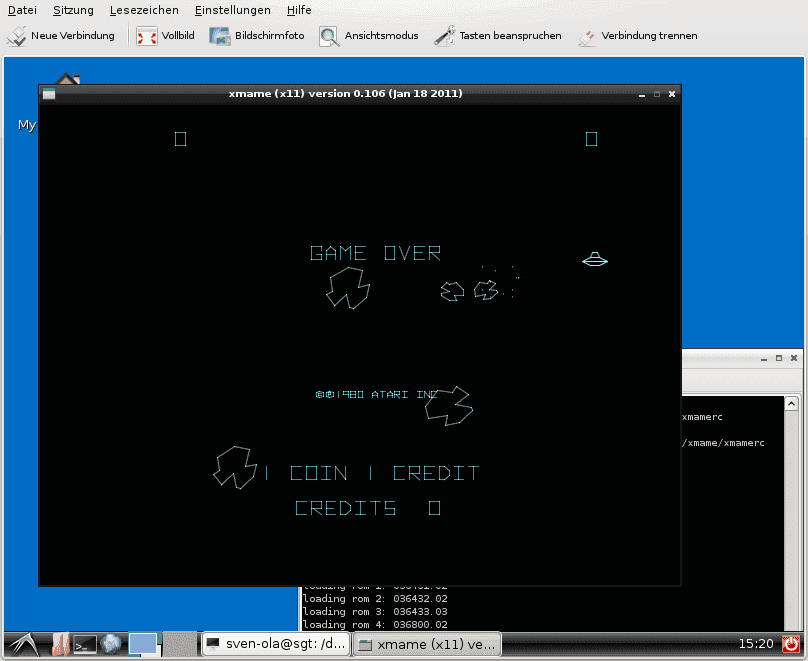This screenshot has height=661, width=808.
Task: Click the terminal scrollbar up arrow
Action: [x=792, y=403]
